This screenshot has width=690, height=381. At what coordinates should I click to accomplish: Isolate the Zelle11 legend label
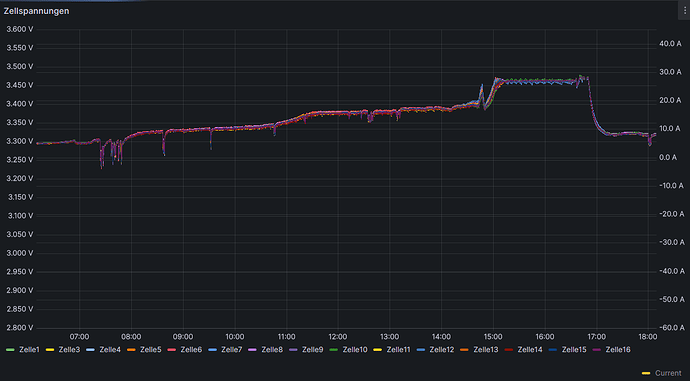398,350
